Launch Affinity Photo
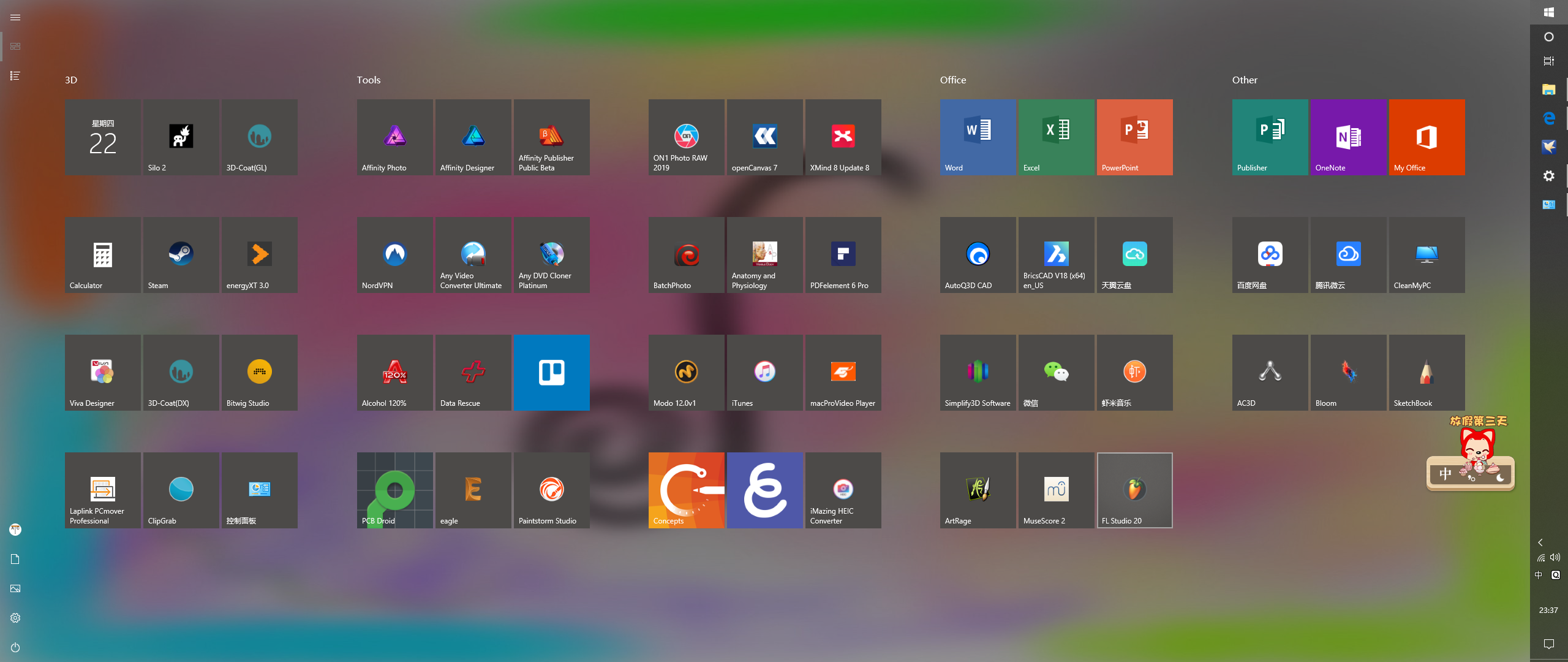This screenshot has width=1568, height=662. tap(394, 137)
